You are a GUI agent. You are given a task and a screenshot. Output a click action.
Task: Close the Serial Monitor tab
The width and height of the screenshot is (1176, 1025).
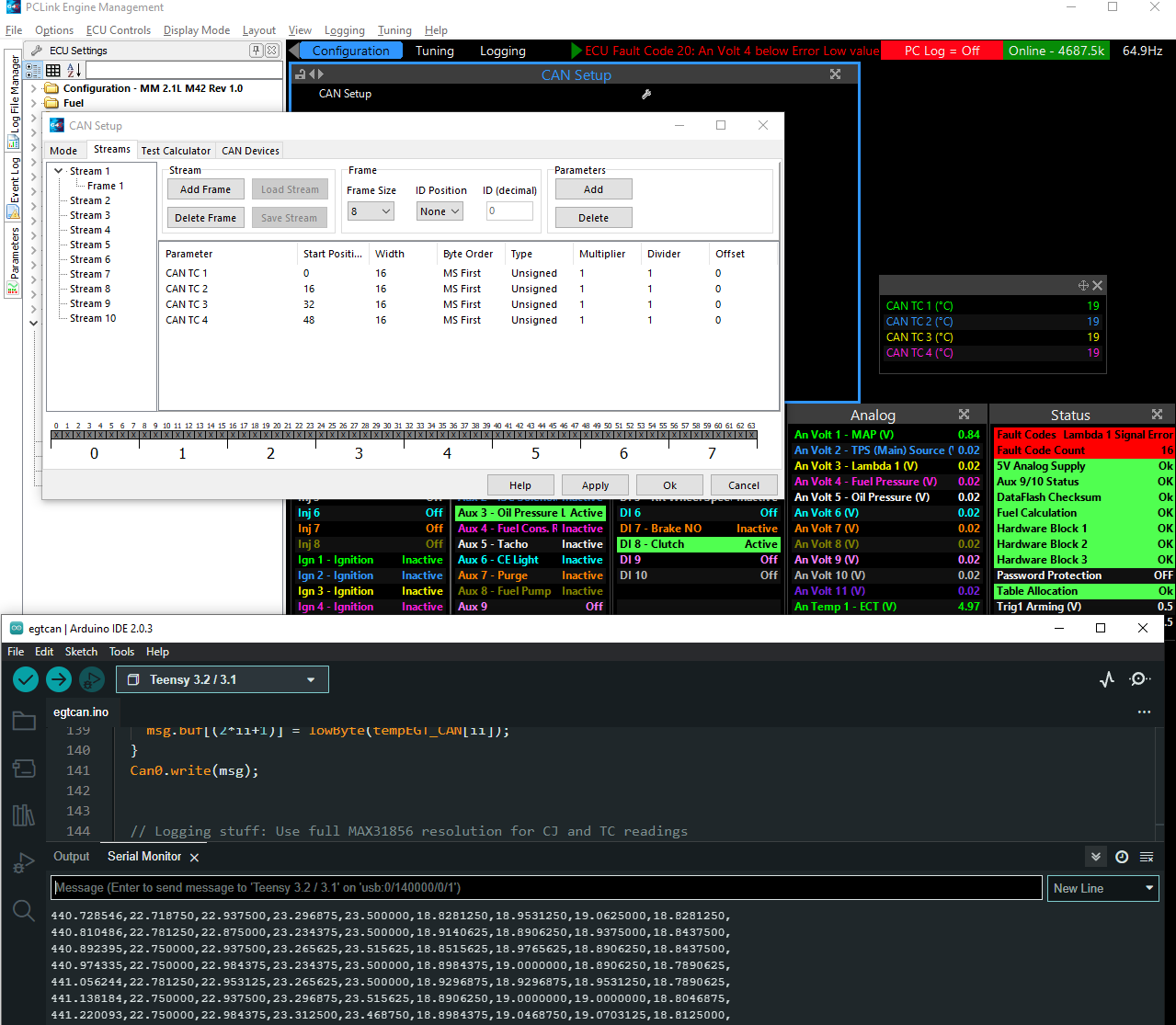coord(194,857)
